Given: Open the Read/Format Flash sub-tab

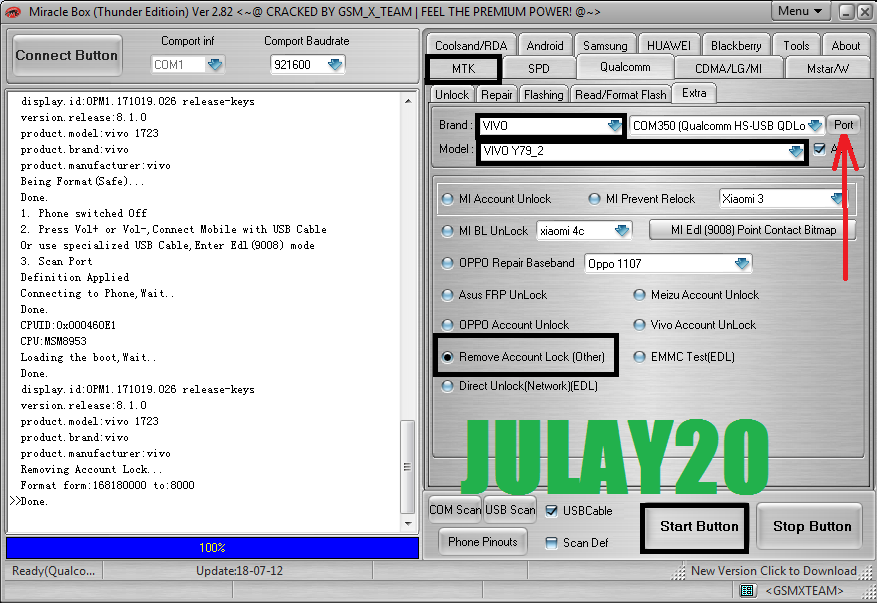Looking at the screenshot, I should click(621, 95).
